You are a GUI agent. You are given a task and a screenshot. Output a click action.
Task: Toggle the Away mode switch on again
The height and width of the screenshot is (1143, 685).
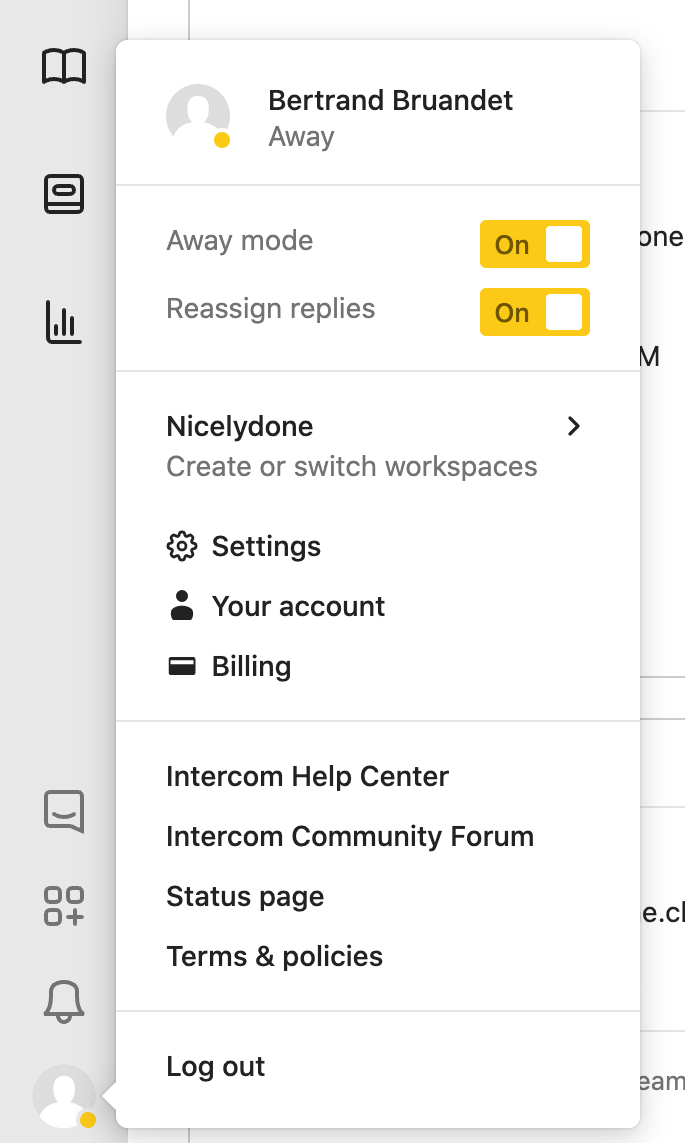534,243
